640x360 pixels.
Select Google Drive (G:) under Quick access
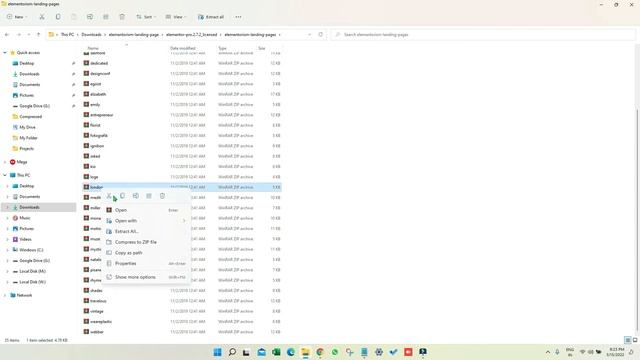tap(34, 106)
